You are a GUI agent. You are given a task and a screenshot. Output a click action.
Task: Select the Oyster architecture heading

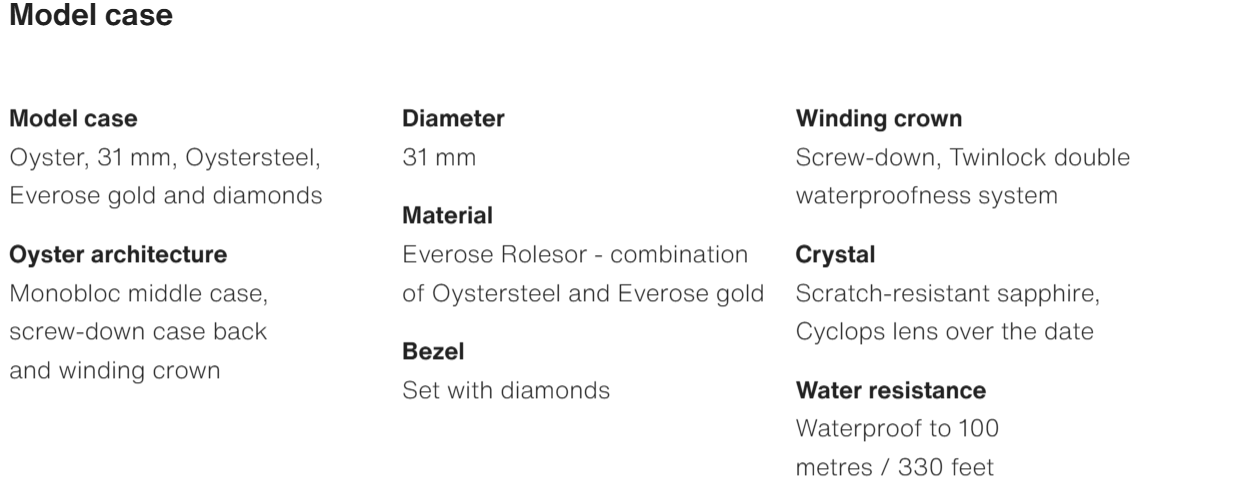click(x=118, y=255)
